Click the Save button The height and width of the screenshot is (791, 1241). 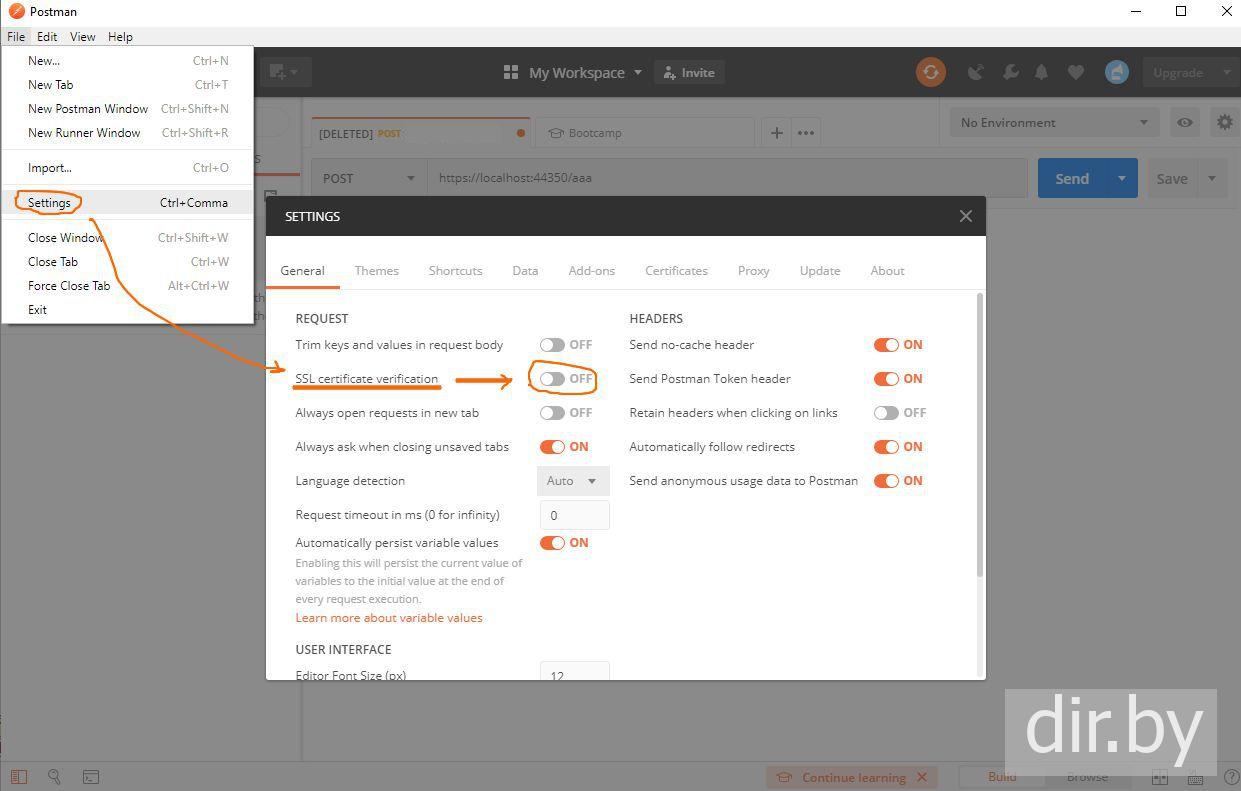(1172, 178)
